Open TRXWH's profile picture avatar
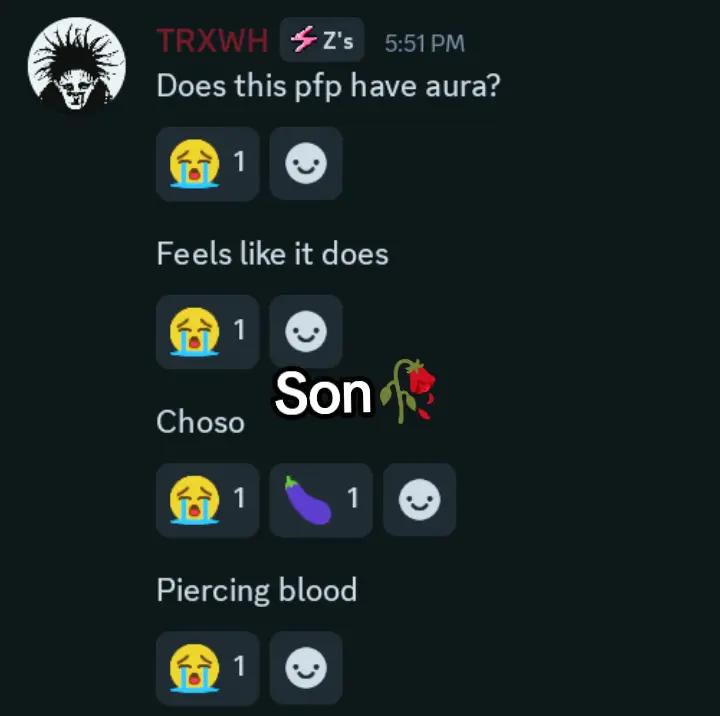Image resolution: width=720 pixels, height=716 pixels. point(77,64)
